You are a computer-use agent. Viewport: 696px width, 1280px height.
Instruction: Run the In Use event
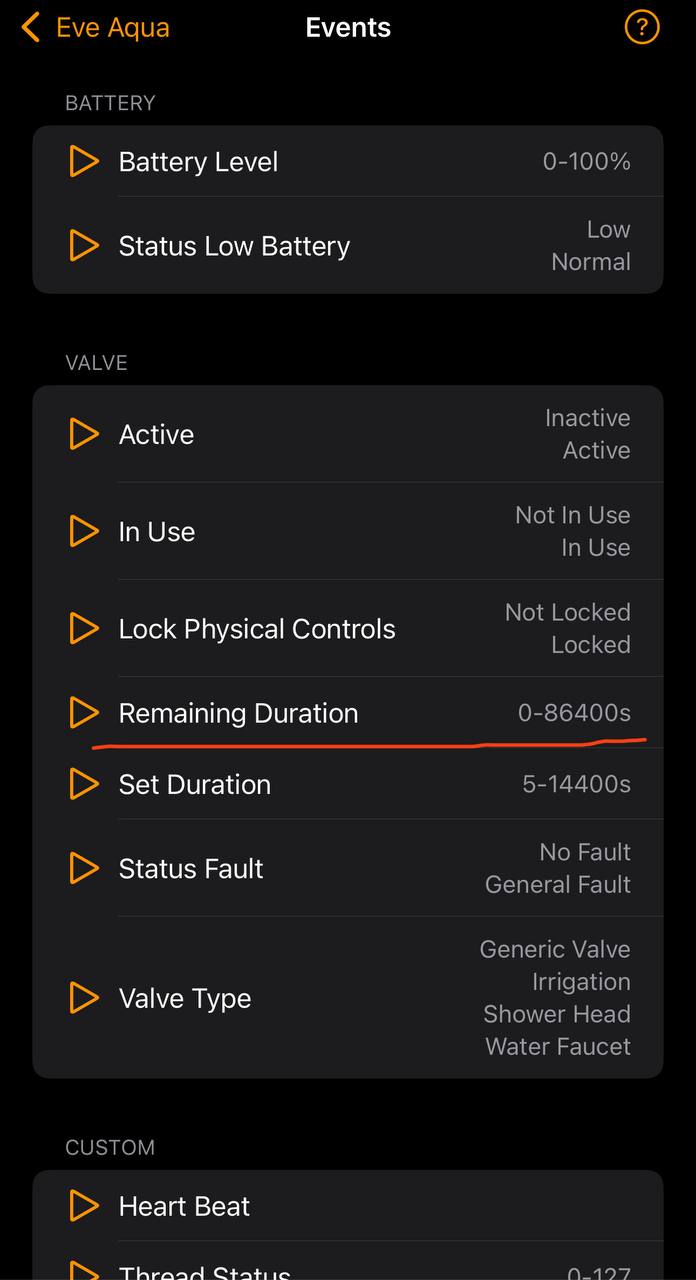click(84, 531)
